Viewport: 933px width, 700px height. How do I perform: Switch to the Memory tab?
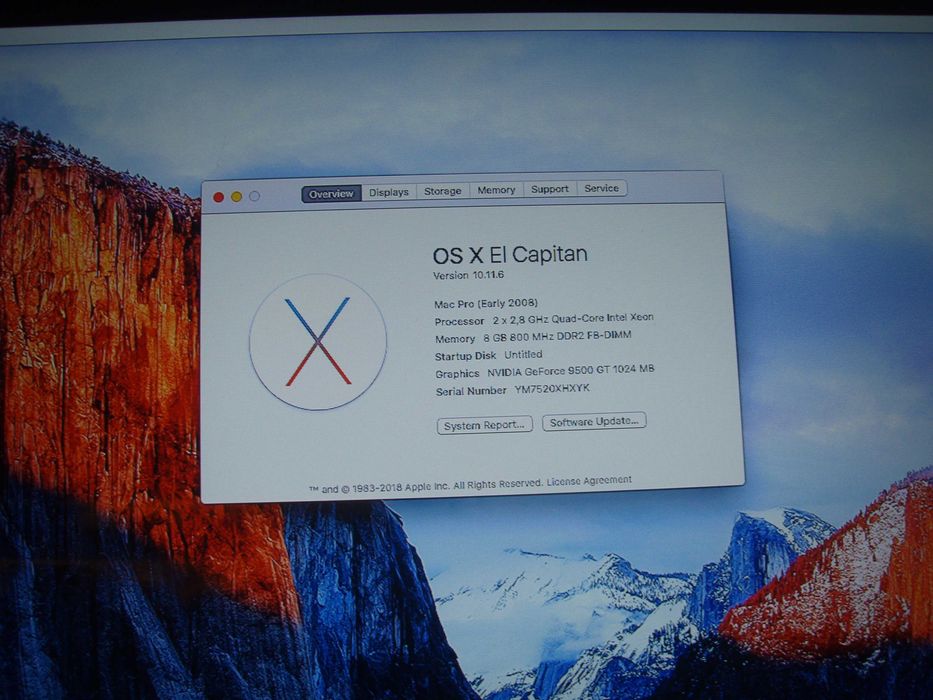pos(496,190)
